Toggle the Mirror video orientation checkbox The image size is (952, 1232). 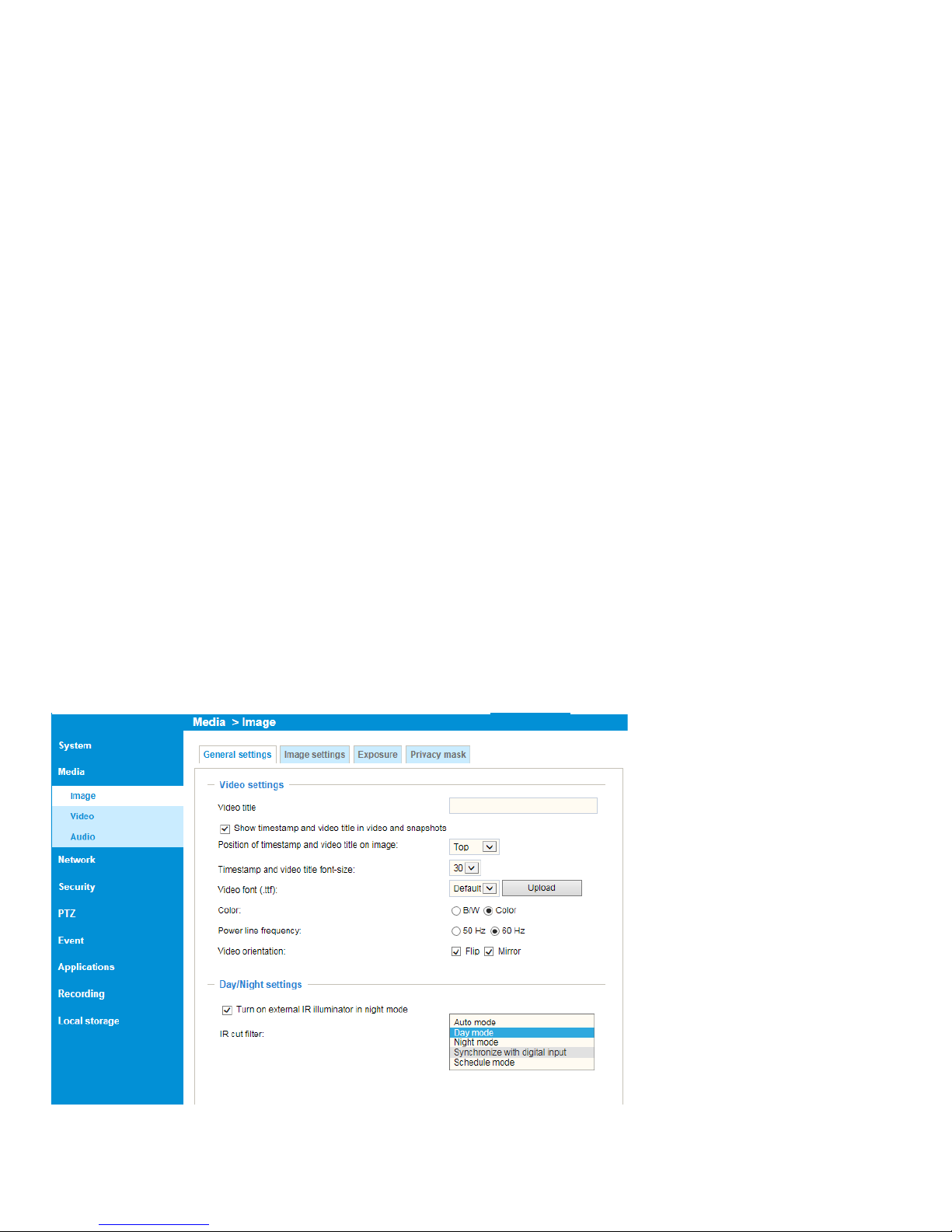[489, 951]
